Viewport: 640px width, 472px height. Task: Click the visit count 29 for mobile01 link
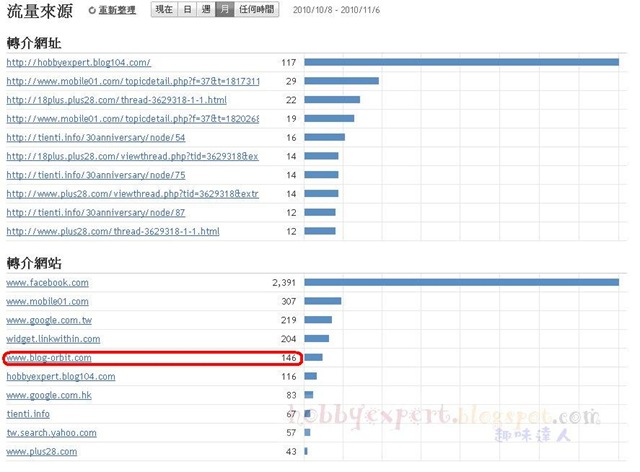click(291, 81)
